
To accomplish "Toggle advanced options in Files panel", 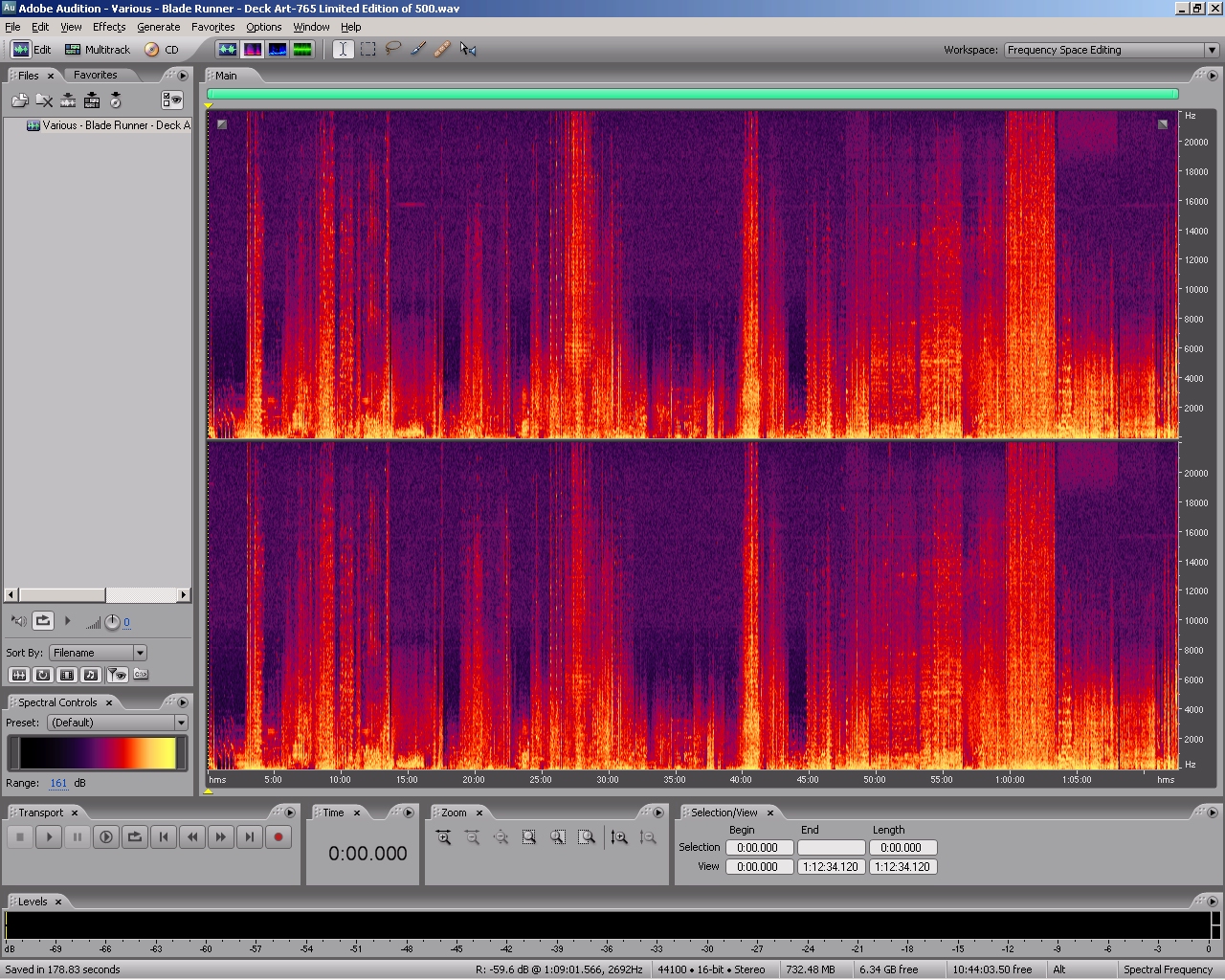I will pyautogui.click(x=172, y=100).
